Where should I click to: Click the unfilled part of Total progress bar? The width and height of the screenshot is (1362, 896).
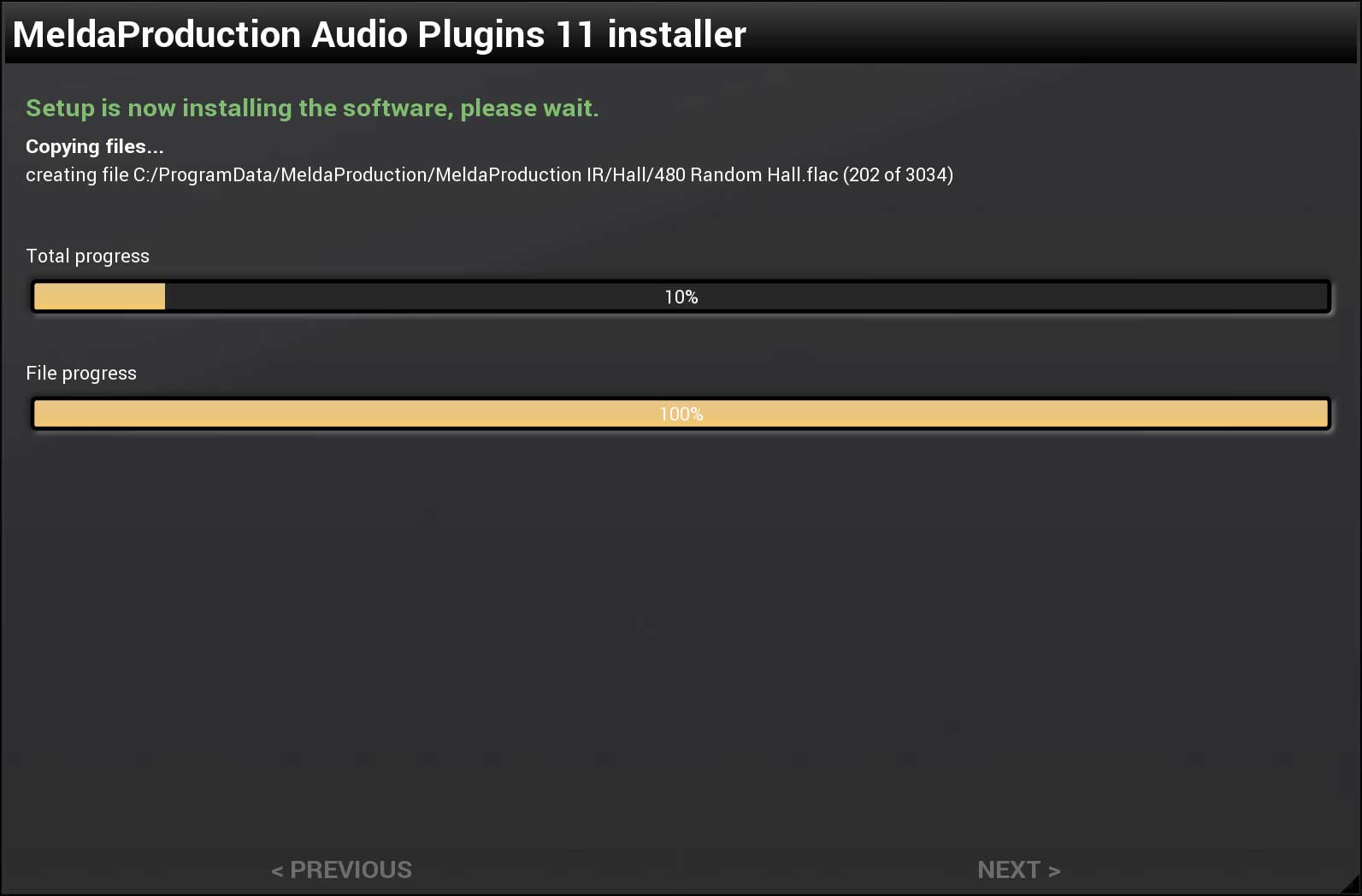(x=940, y=297)
